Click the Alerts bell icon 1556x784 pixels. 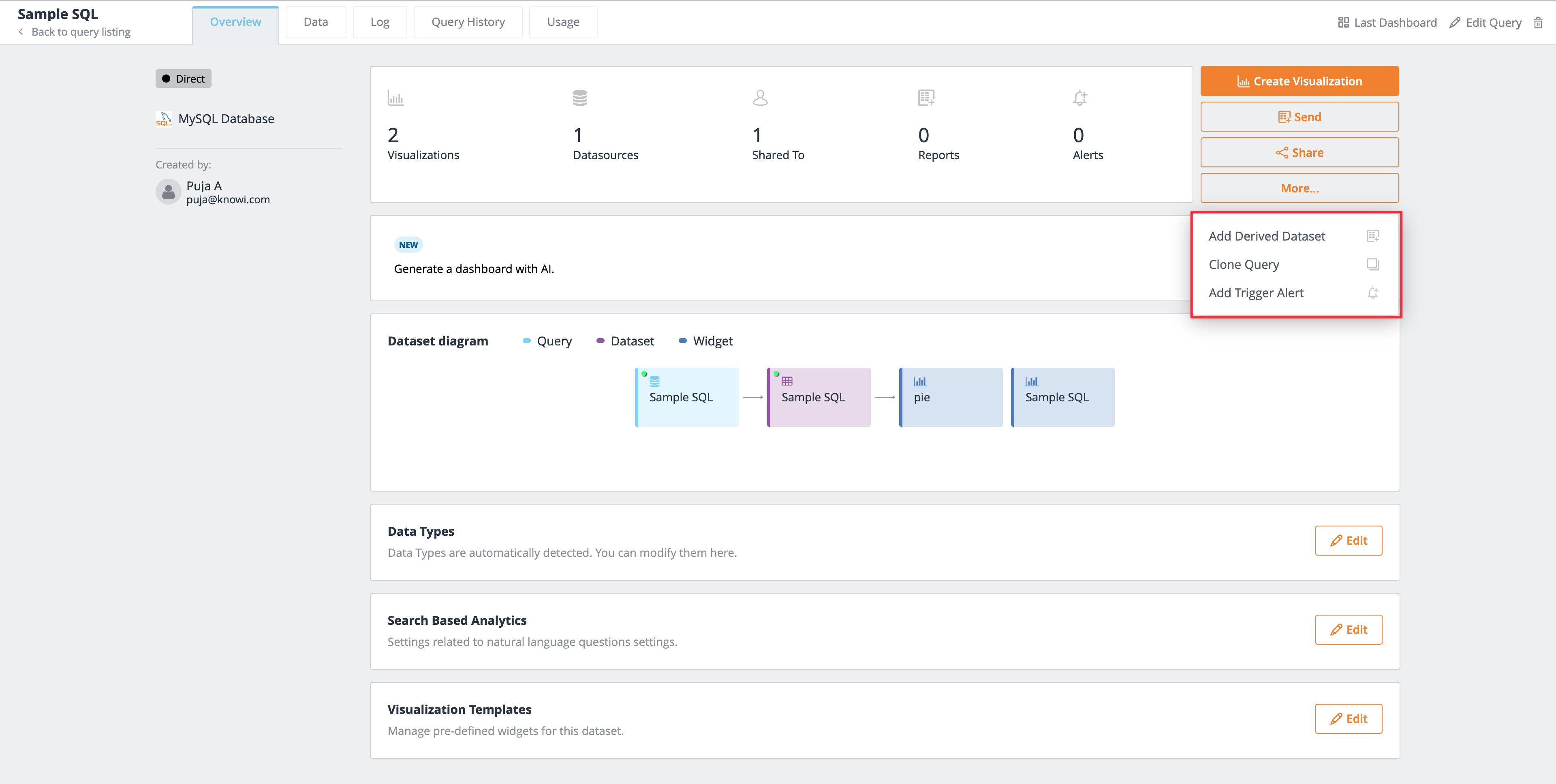(1080, 98)
